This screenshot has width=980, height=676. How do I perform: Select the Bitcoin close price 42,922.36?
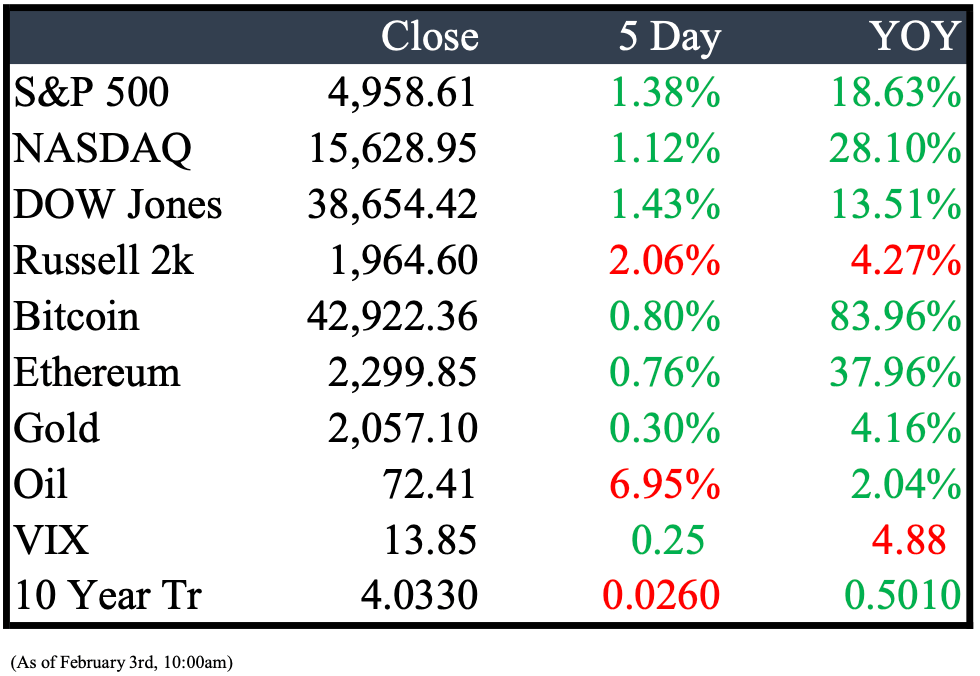tap(392, 317)
